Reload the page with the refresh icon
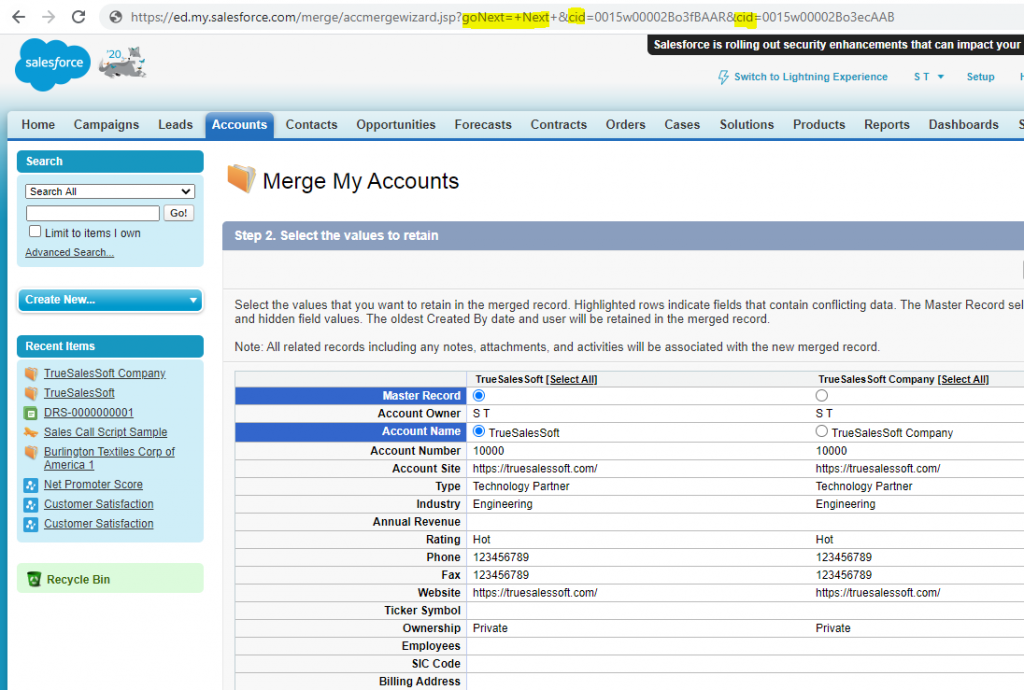The height and width of the screenshot is (690, 1024). pyautogui.click(x=78, y=17)
